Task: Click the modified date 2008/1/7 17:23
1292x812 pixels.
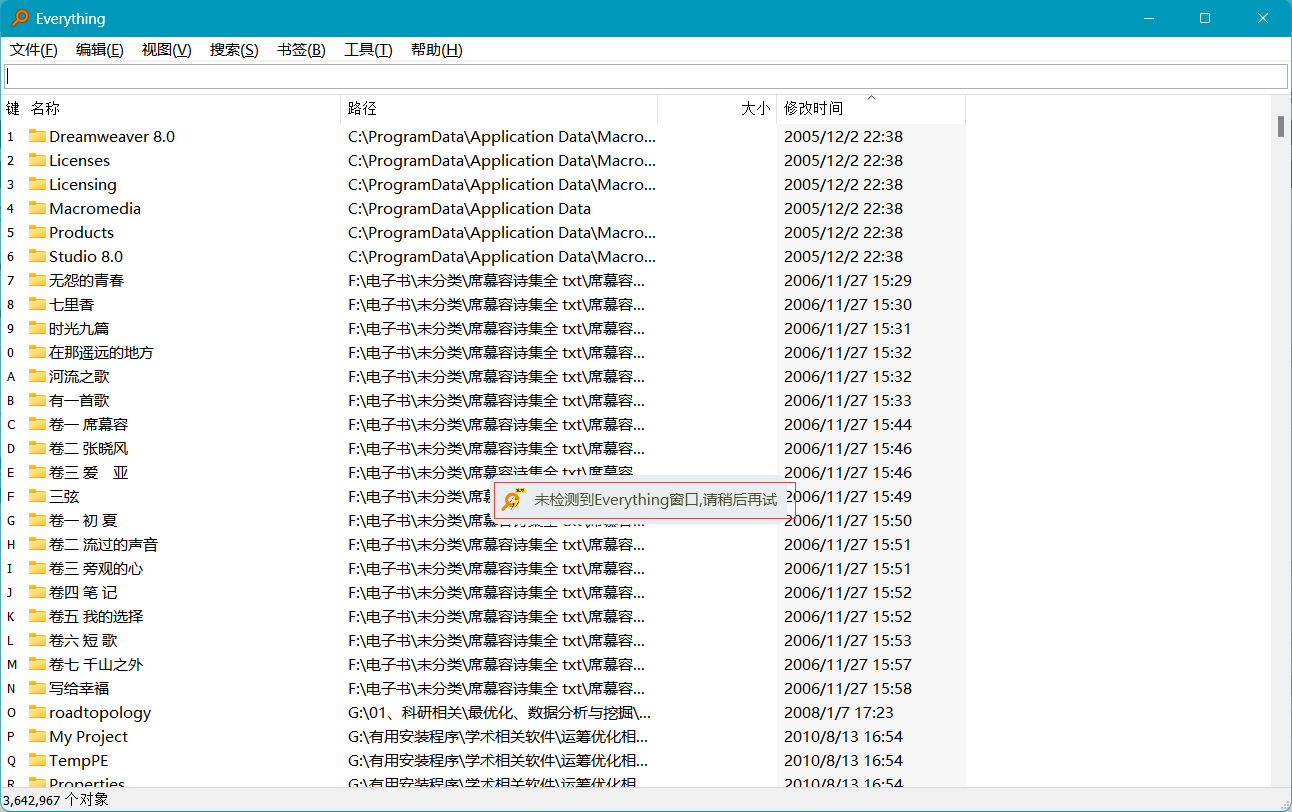Action: click(x=839, y=712)
